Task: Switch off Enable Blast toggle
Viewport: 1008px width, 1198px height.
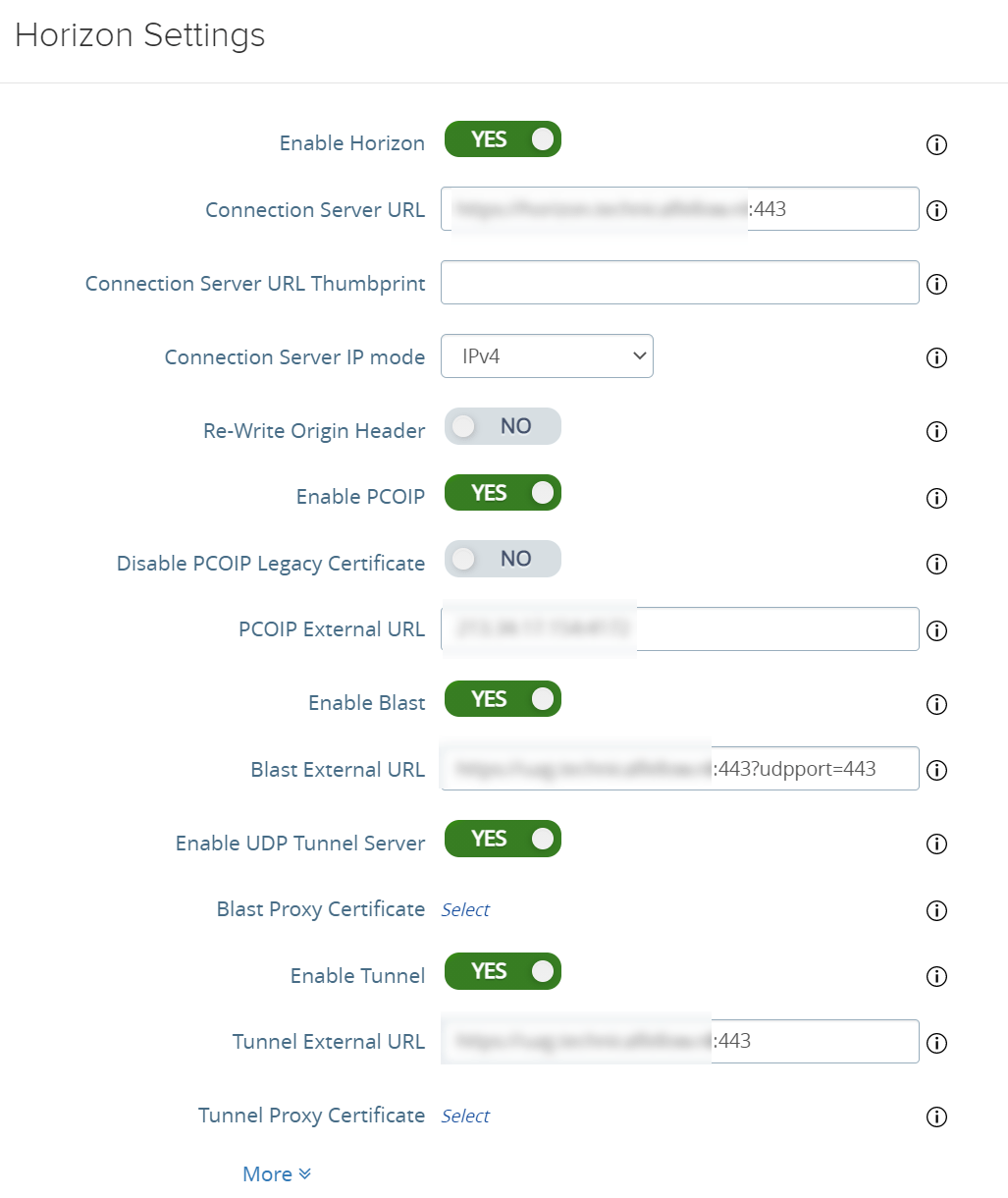Action: tap(503, 699)
